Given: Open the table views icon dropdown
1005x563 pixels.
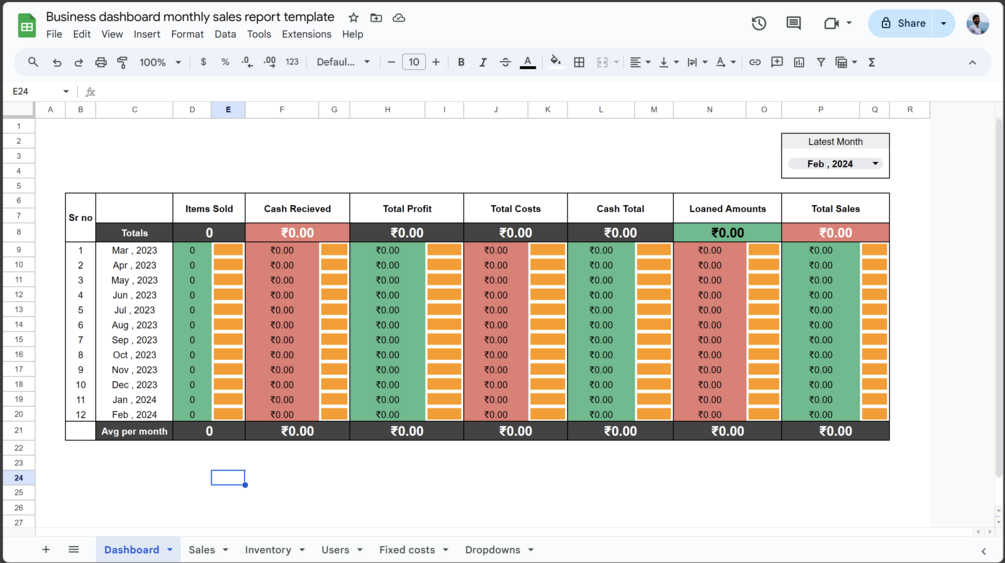Looking at the screenshot, I should point(846,62).
